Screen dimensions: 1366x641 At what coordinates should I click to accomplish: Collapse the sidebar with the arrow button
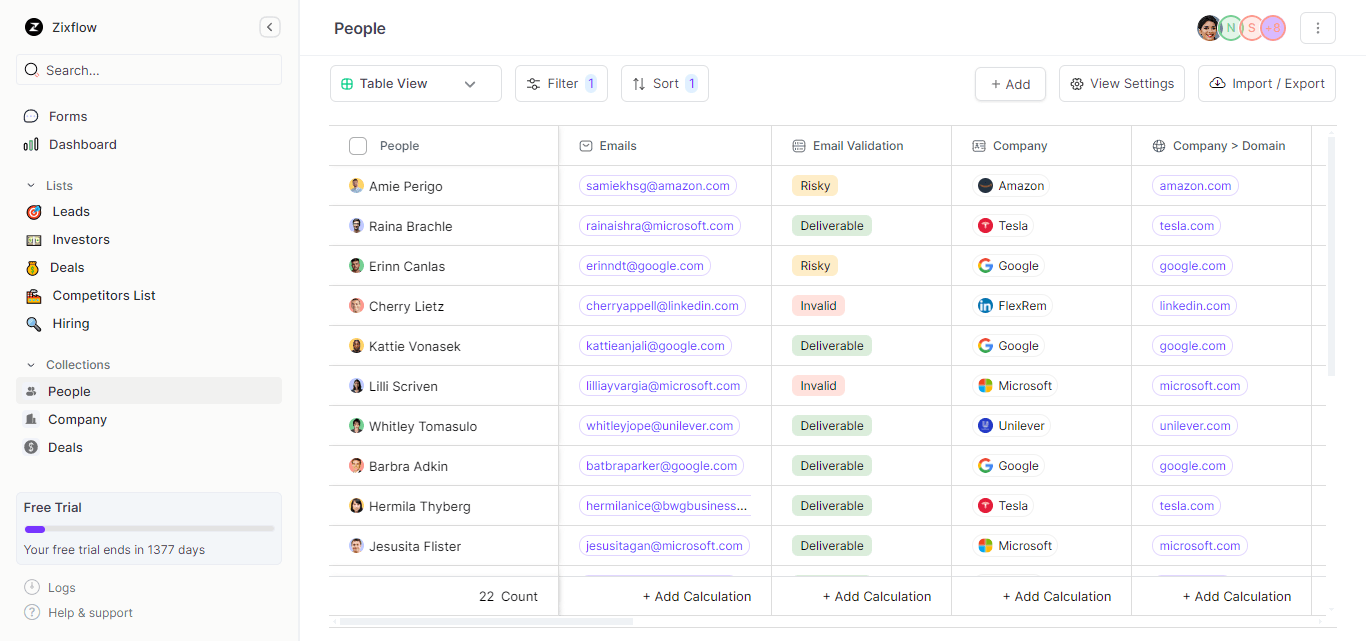(x=269, y=27)
